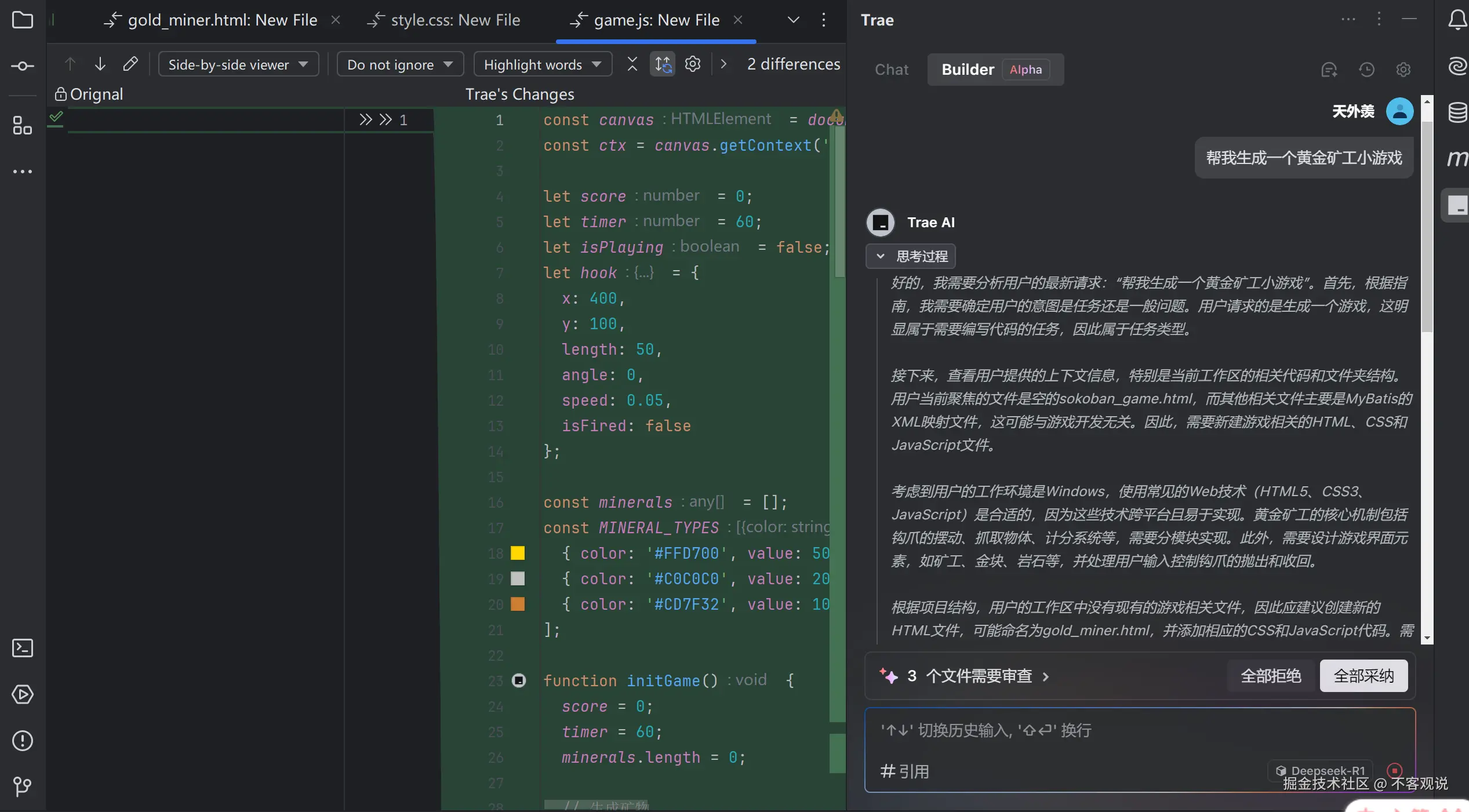Screen dimensions: 1469x812
Task: Switch to gold_miner.html tab
Action: (x=222, y=20)
